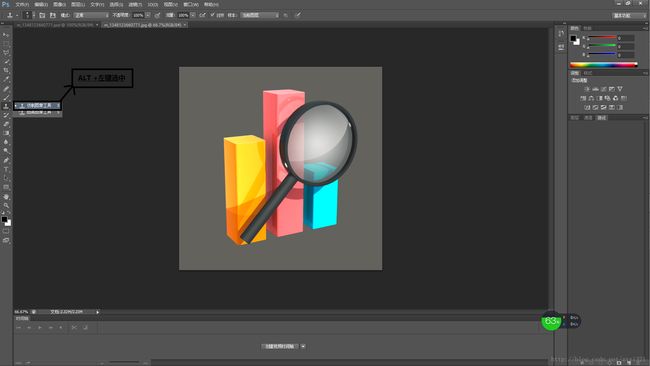Toggle pressure-for-opacity button

(158, 15)
